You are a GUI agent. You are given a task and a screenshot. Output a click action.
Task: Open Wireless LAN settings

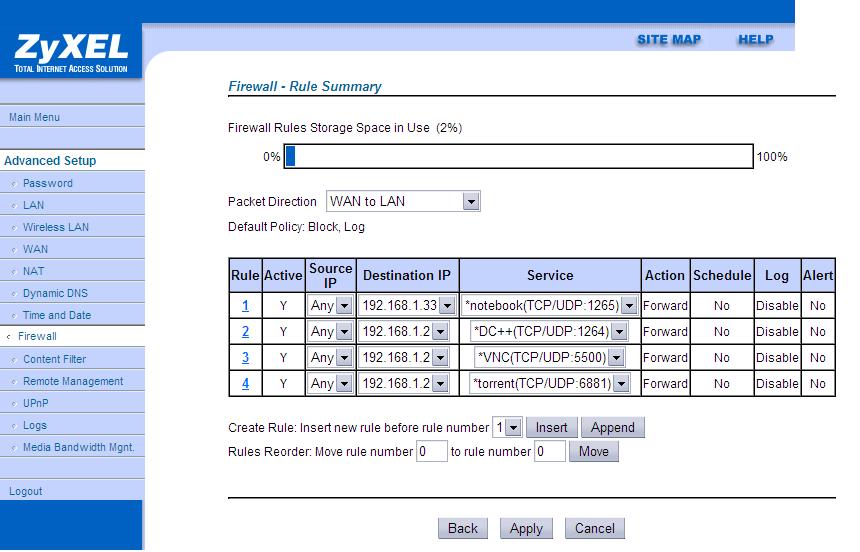(56, 227)
